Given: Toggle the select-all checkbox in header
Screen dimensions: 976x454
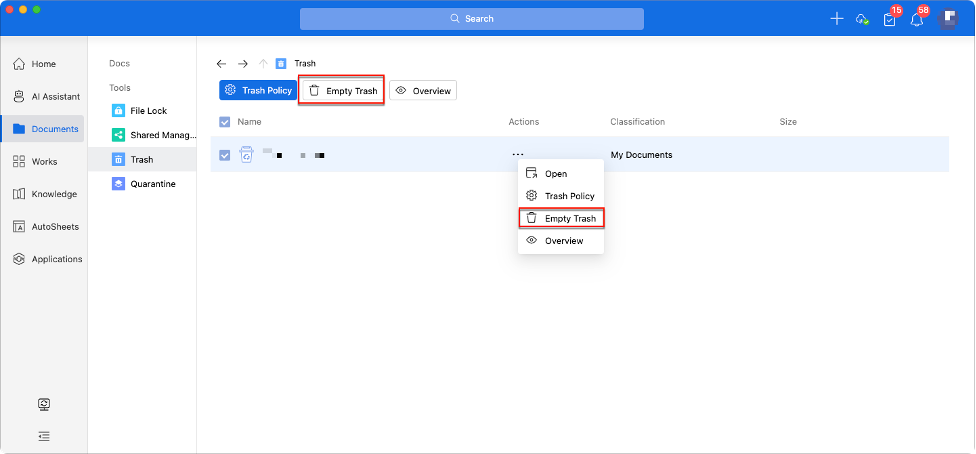Looking at the screenshot, I should [224, 122].
